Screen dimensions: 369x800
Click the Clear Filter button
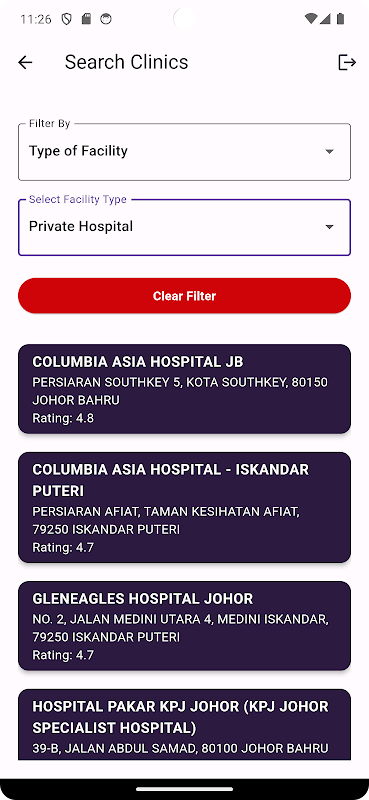tap(184, 296)
